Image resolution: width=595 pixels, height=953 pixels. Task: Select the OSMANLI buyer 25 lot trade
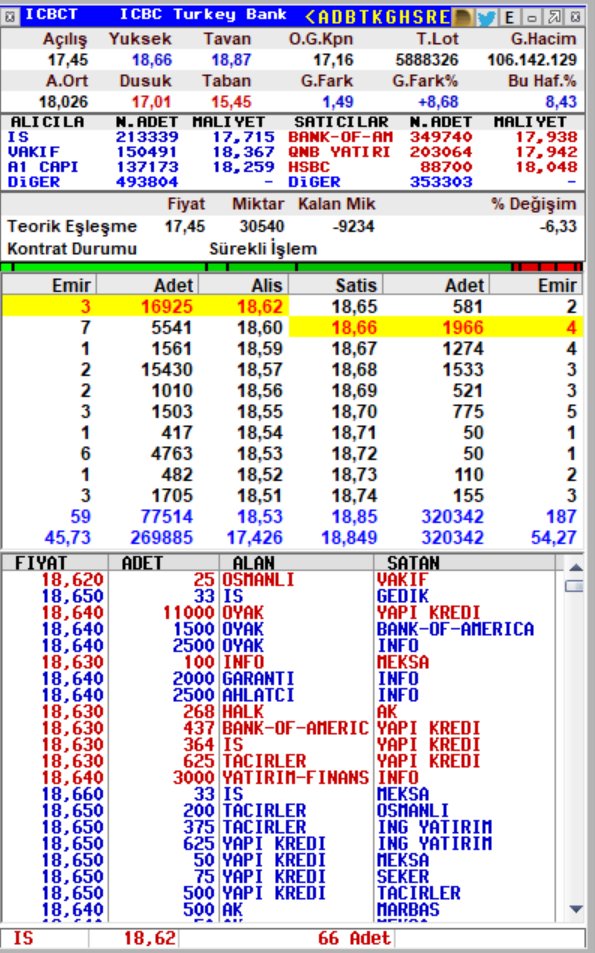[x=278, y=580]
